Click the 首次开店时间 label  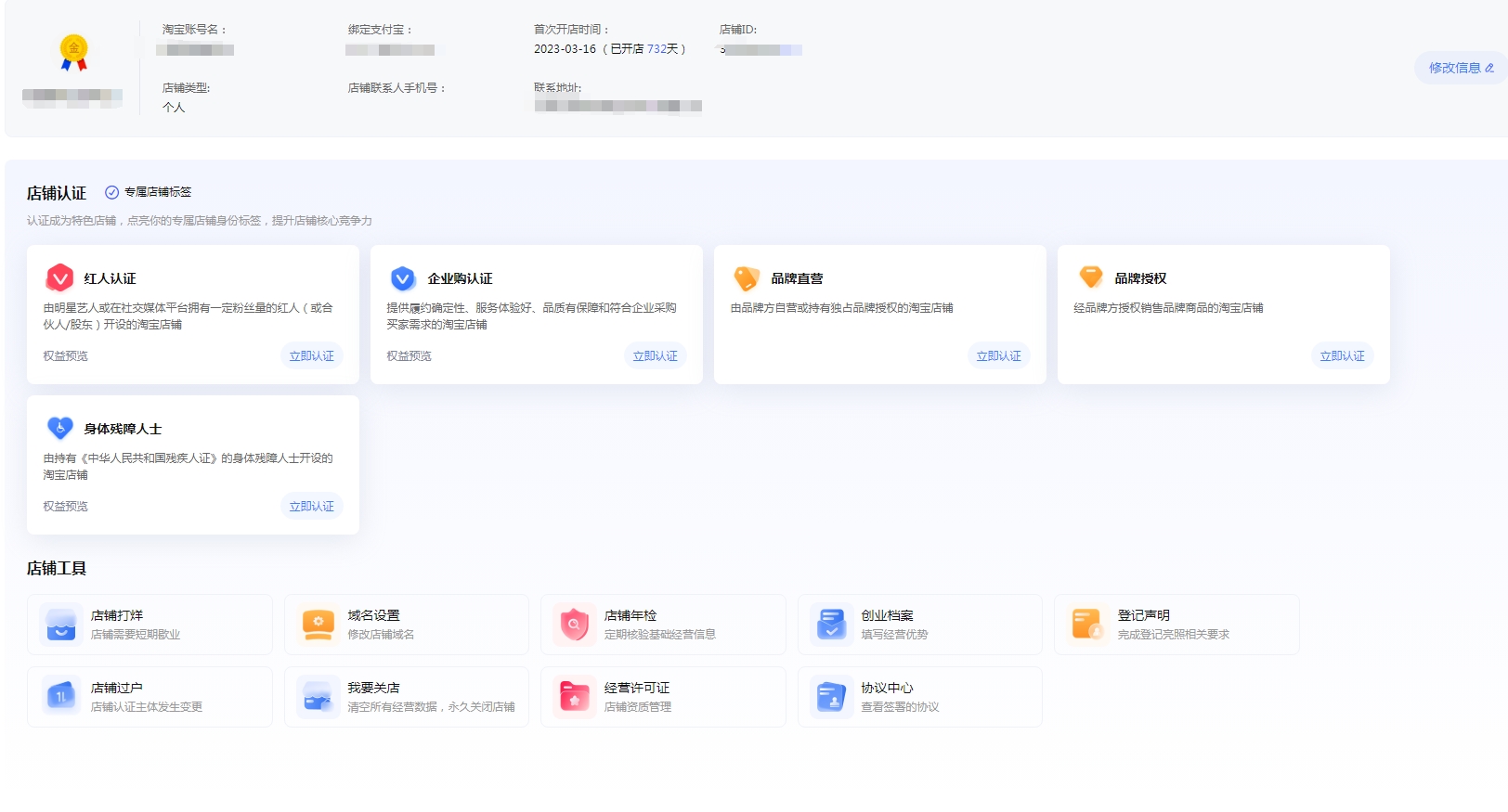click(x=571, y=30)
